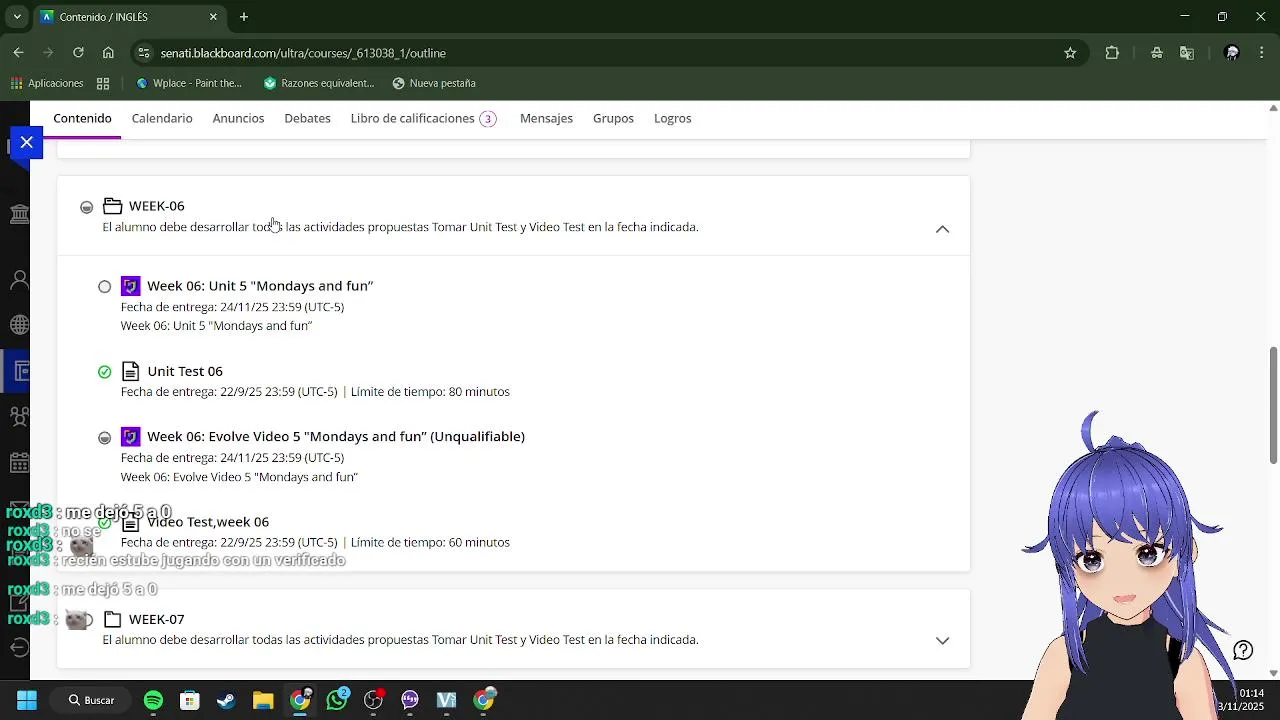Collapse the WEEK-06 folder
This screenshot has width=1280, height=720.
tap(942, 229)
